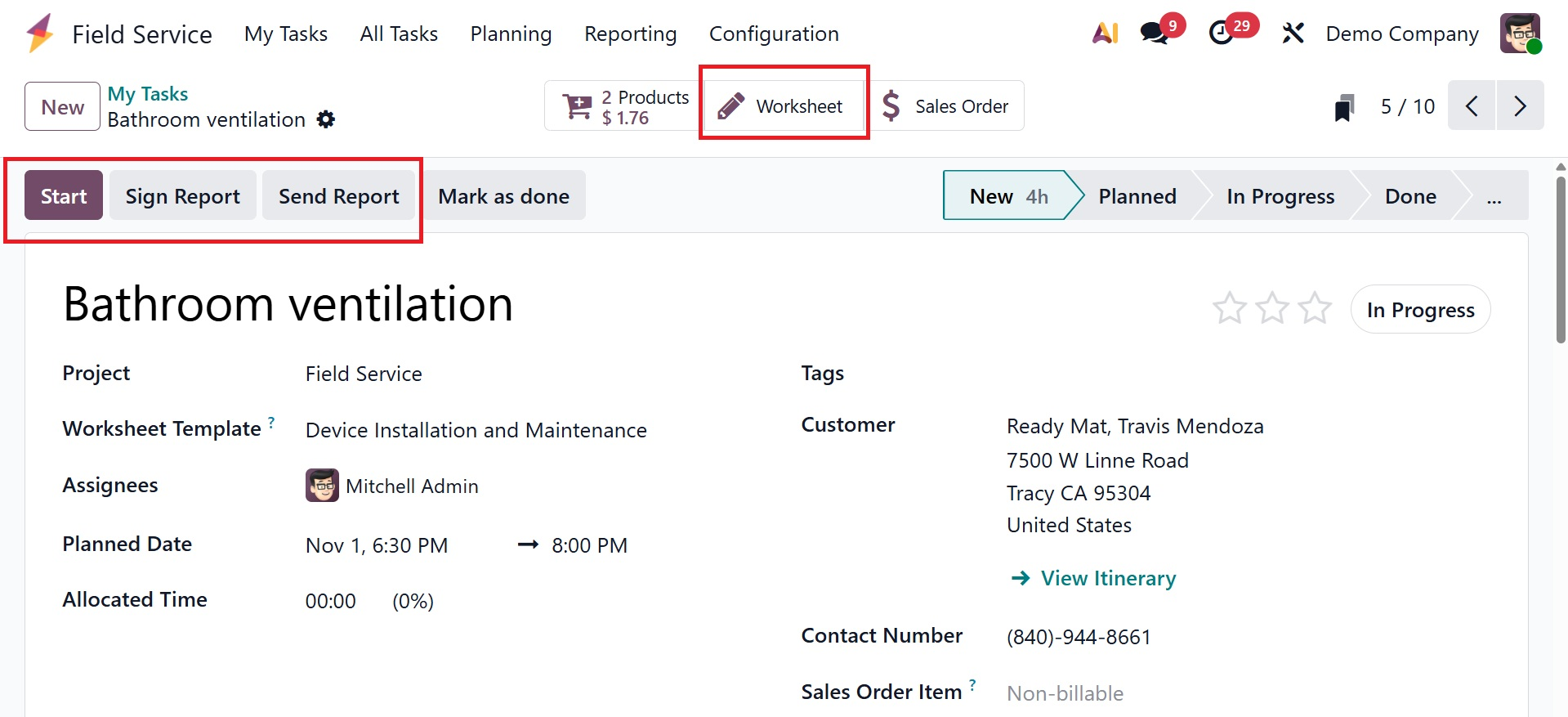
Task: Open the Configuration menu
Action: tap(773, 34)
